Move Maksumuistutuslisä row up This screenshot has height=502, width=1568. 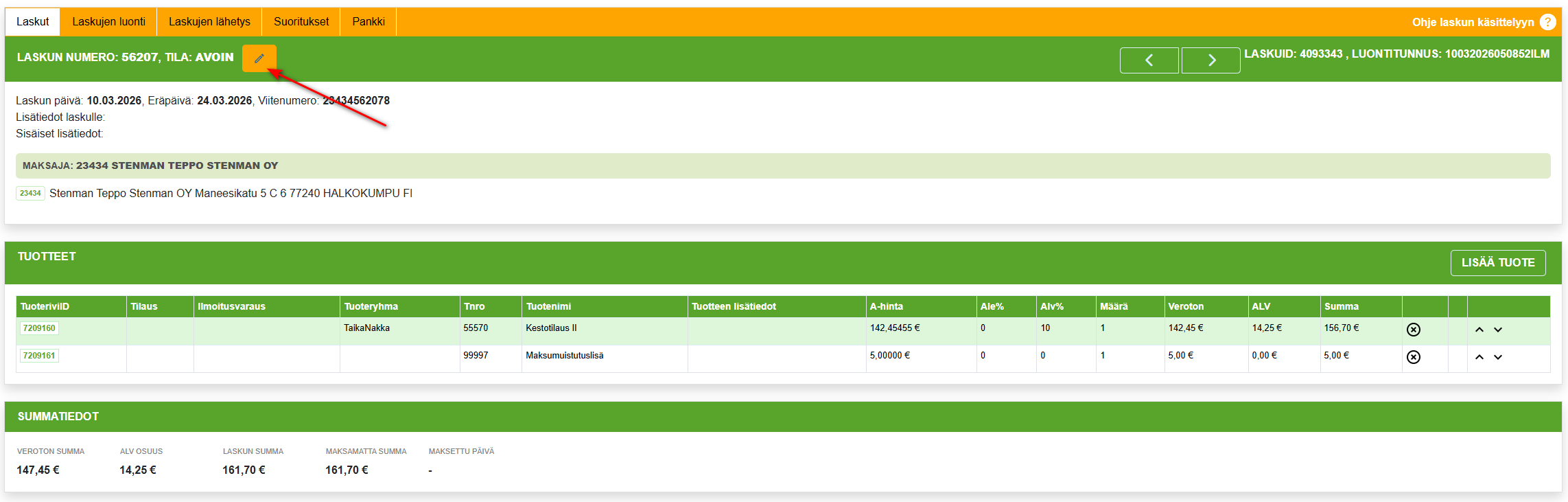[x=1479, y=357]
